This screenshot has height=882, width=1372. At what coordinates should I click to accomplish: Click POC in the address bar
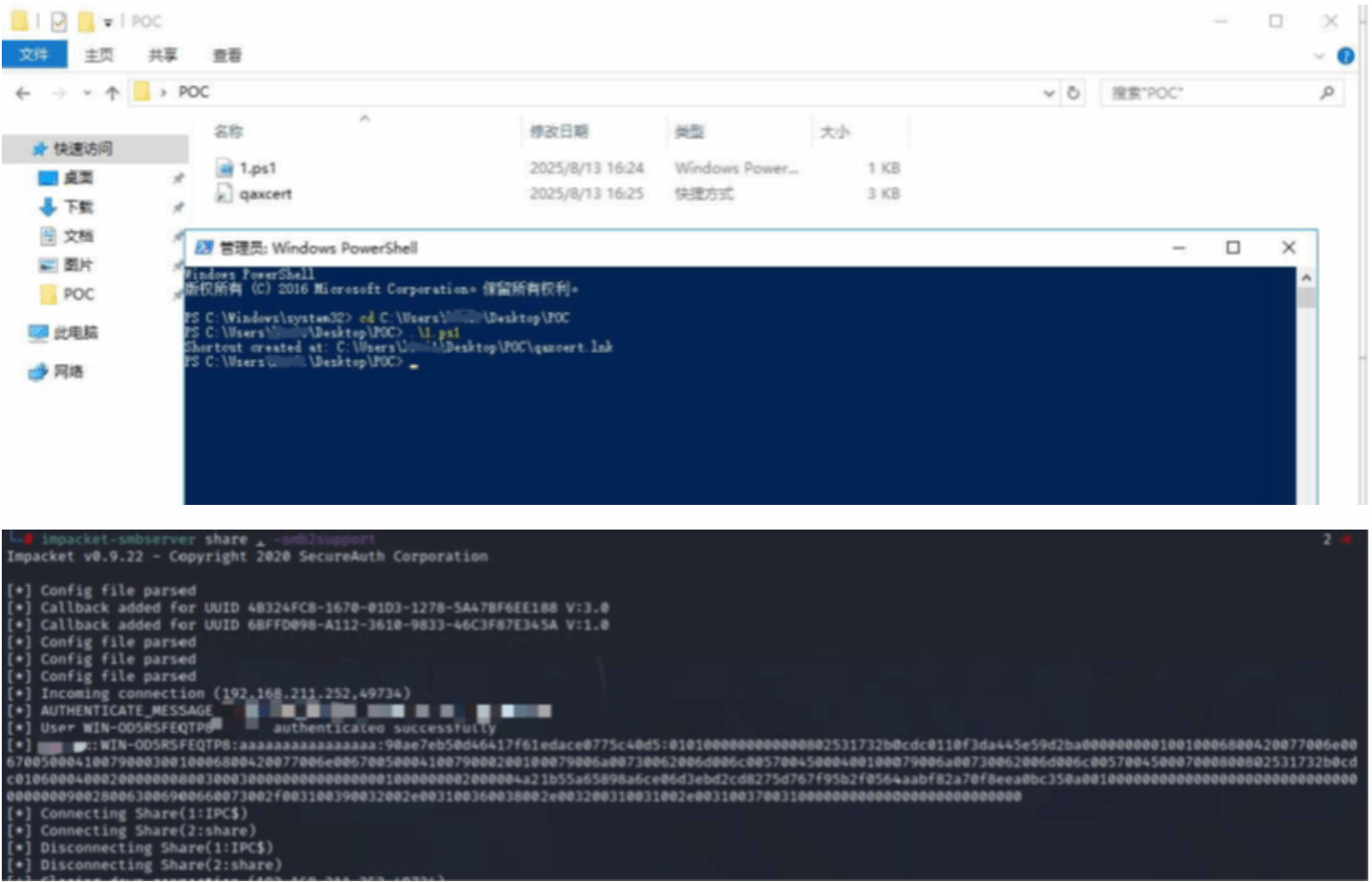tap(194, 92)
